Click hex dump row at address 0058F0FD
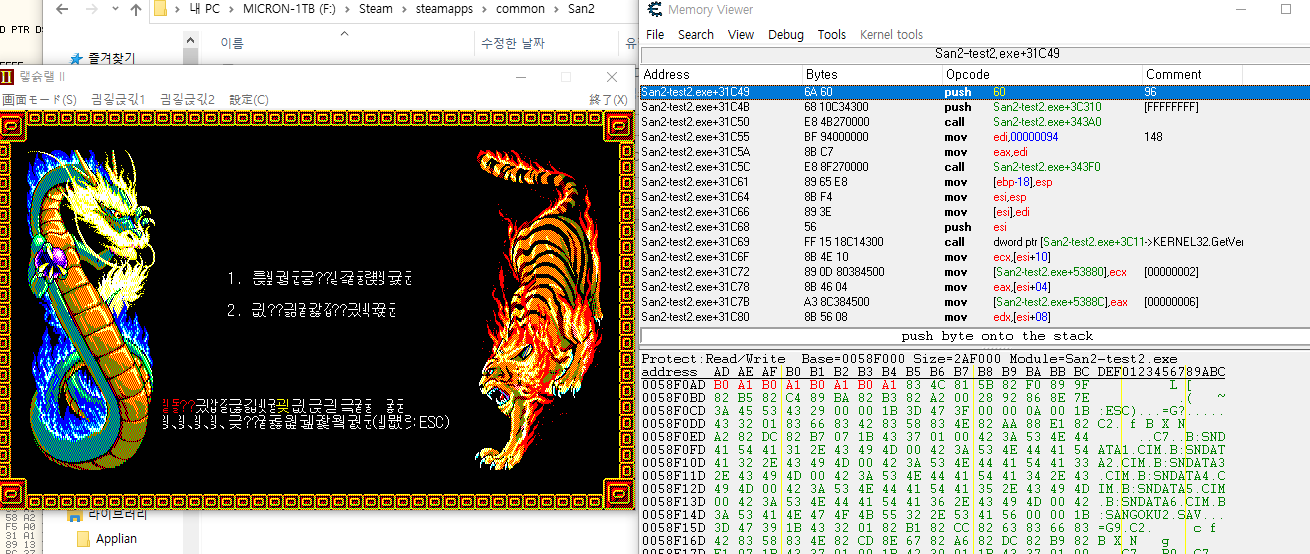1310x554 pixels. 933,449
